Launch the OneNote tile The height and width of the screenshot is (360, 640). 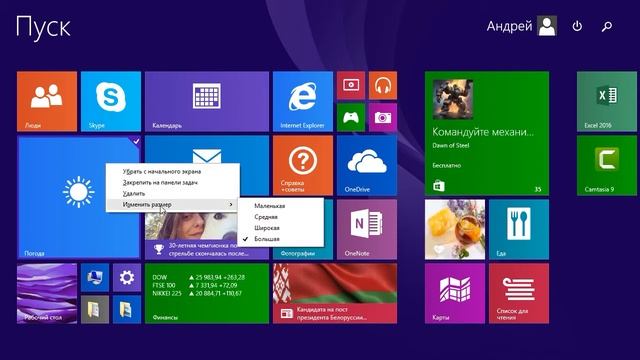pyautogui.click(x=367, y=229)
